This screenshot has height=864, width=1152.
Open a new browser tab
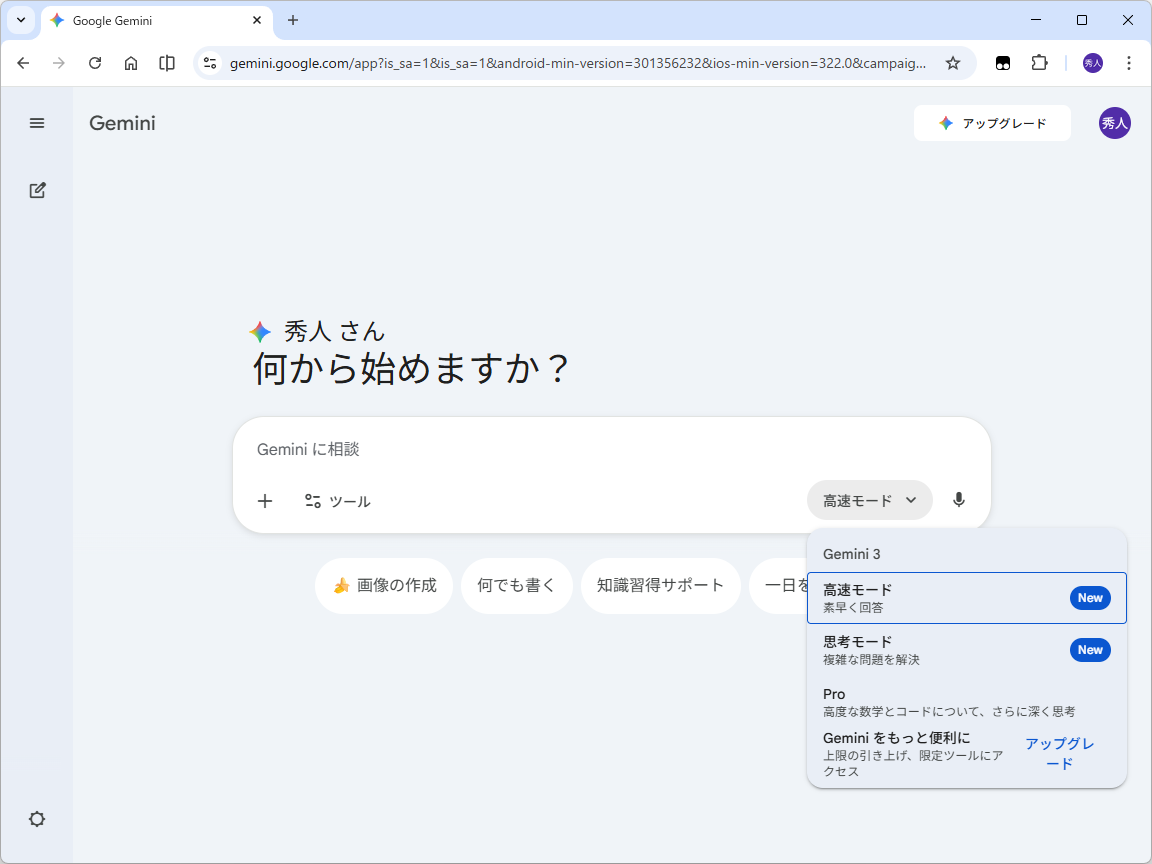point(293,21)
